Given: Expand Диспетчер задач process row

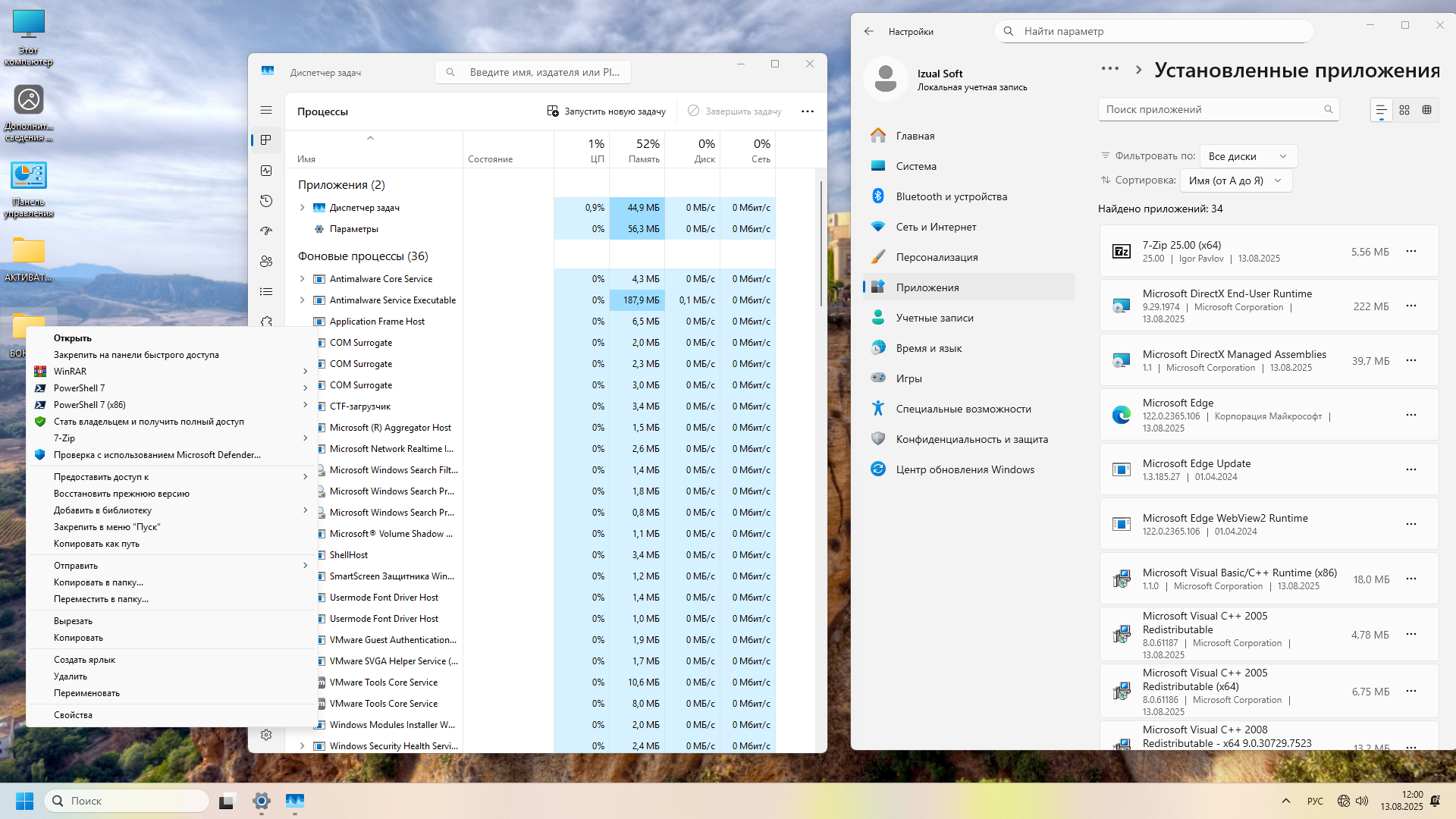Looking at the screenshot, I should tap(302, 208).
